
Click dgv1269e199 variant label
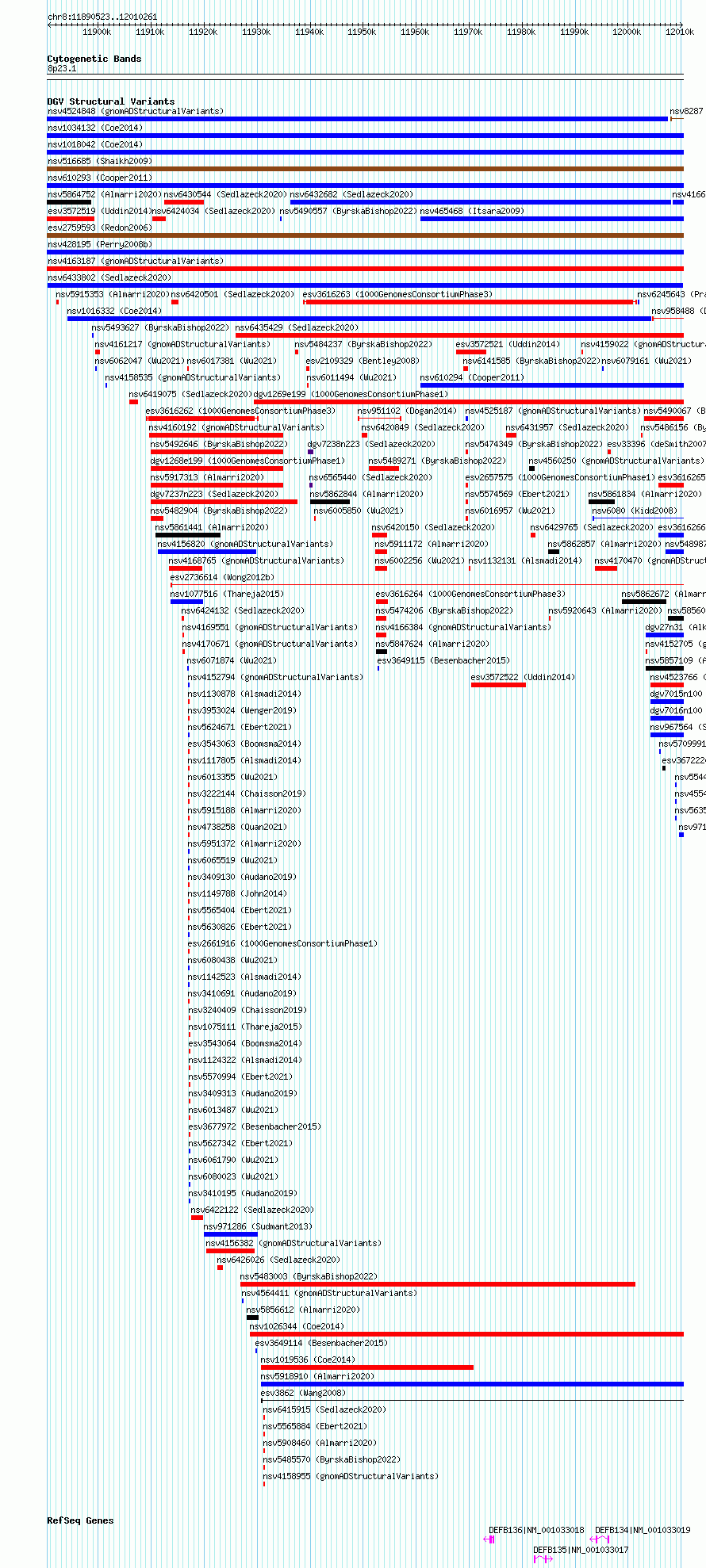351,394
